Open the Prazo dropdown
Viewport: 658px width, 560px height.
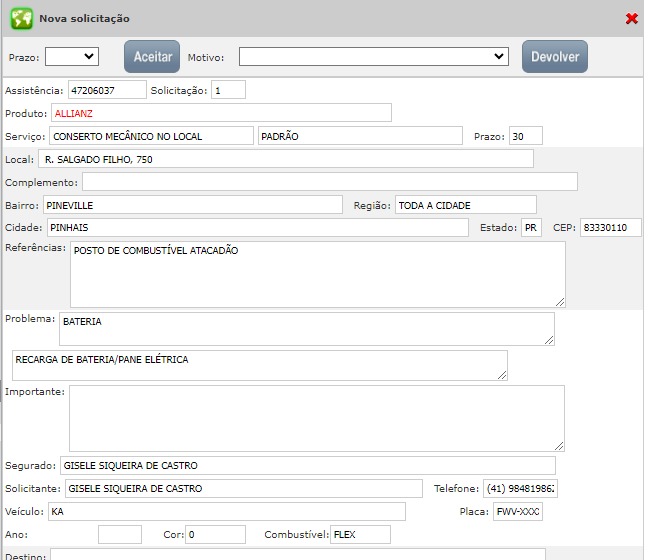[x=71, y=57]
